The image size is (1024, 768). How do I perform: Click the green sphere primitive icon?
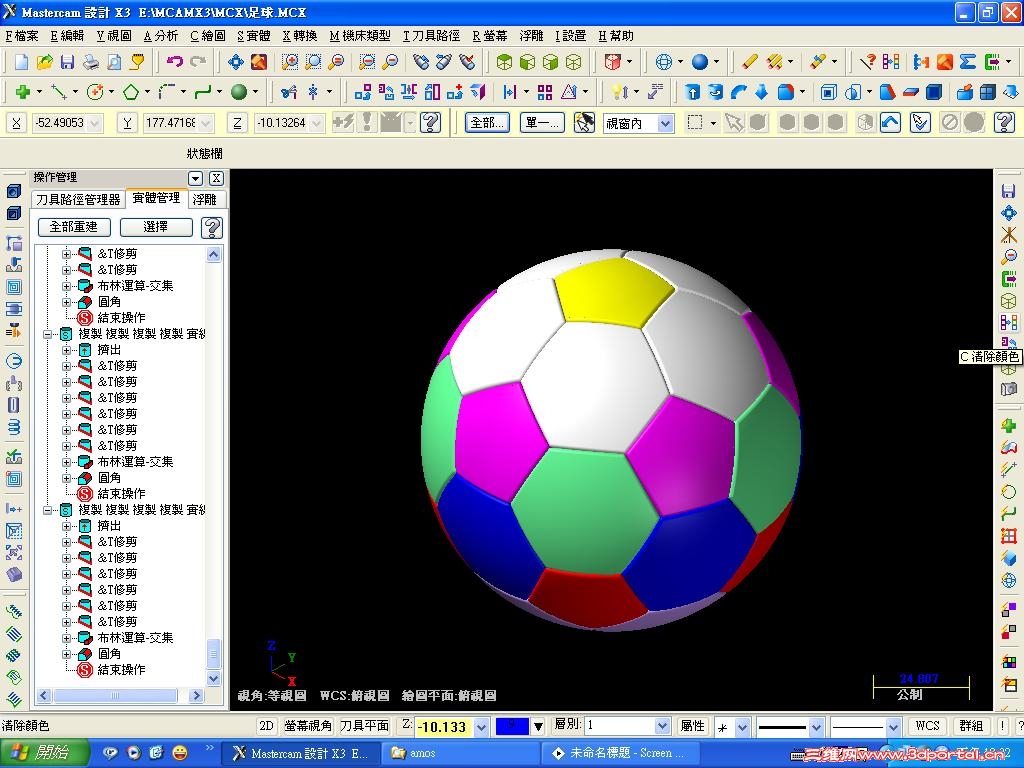coord(239,92)
